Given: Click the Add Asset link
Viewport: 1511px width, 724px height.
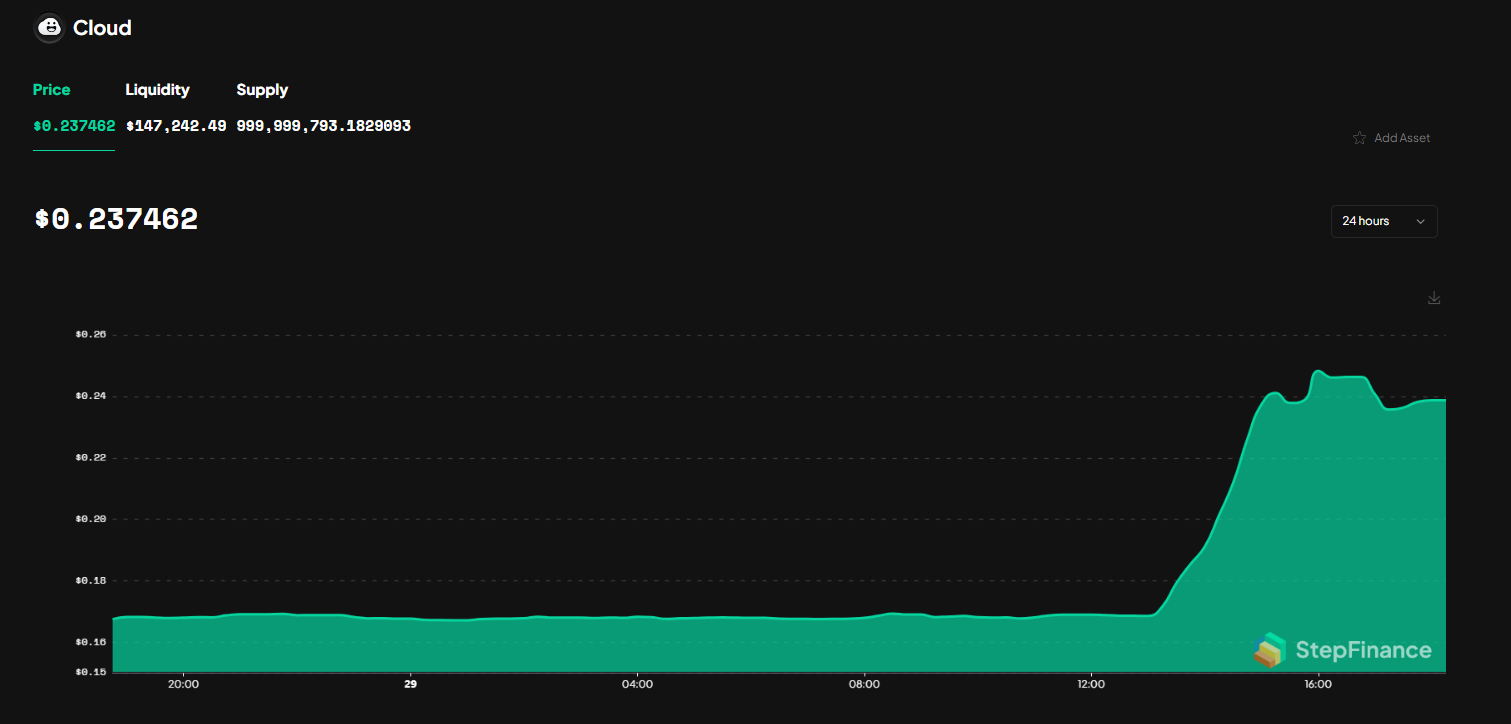Looking at the screenshot, I should pos(1403,137).
